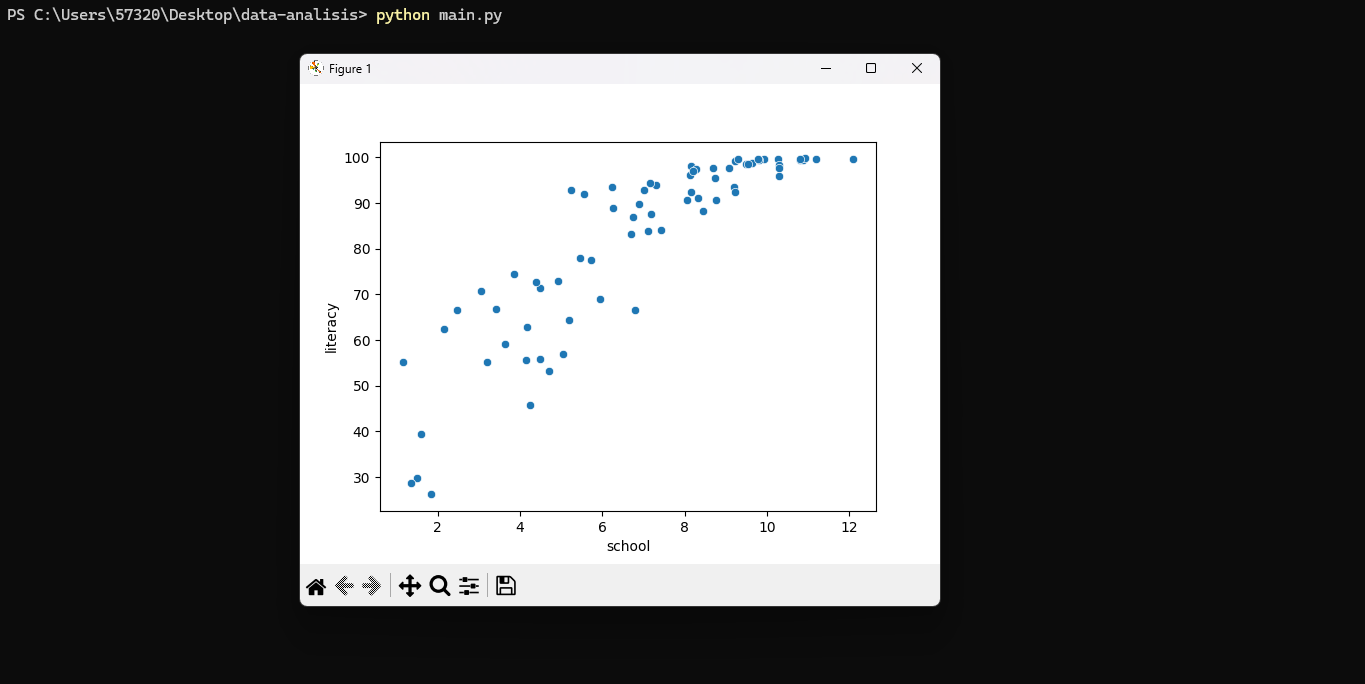
Task: Click the Figure 1 title text
Action: (350, 69)
